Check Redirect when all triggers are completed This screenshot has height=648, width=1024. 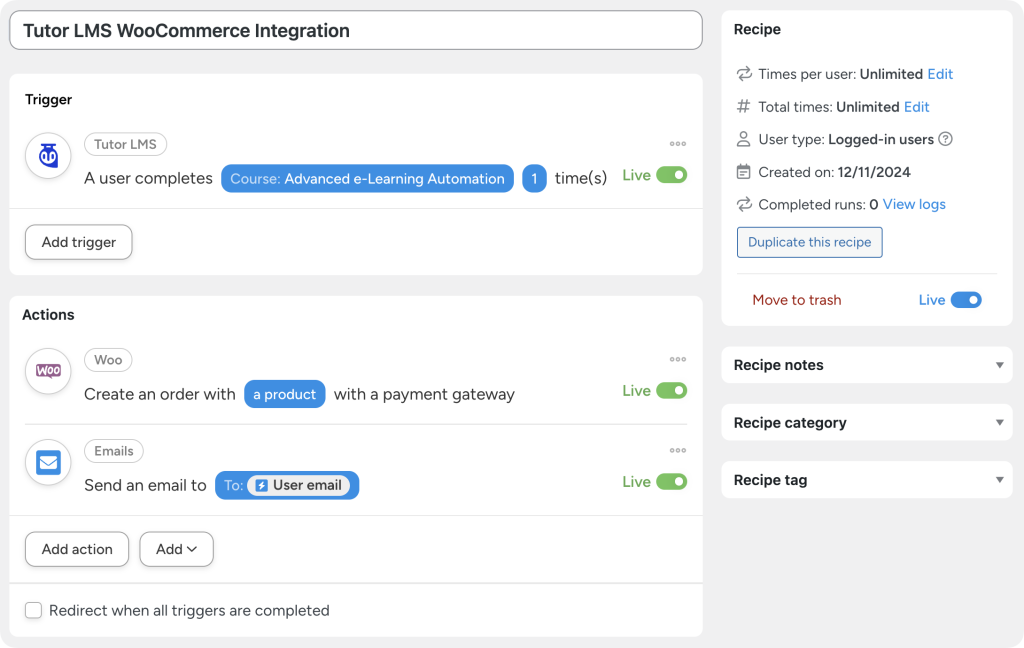click(x=33, y=610)
